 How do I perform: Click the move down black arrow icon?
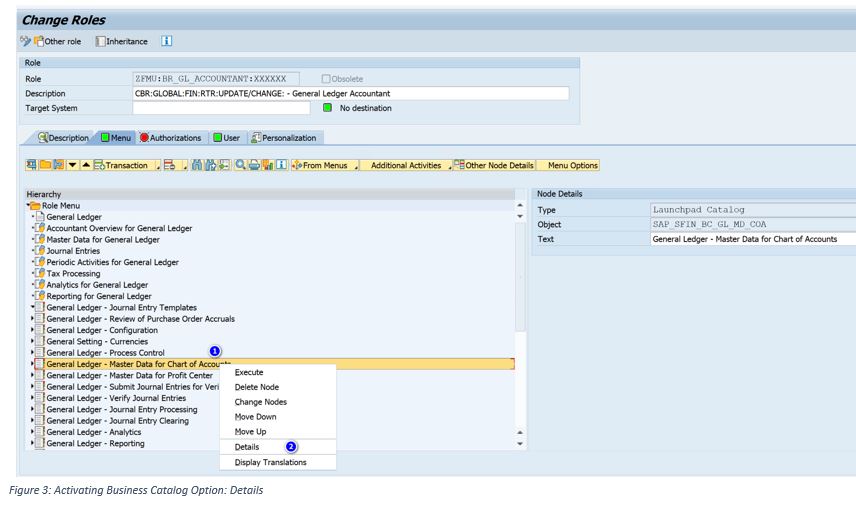[x=73, y=165]
